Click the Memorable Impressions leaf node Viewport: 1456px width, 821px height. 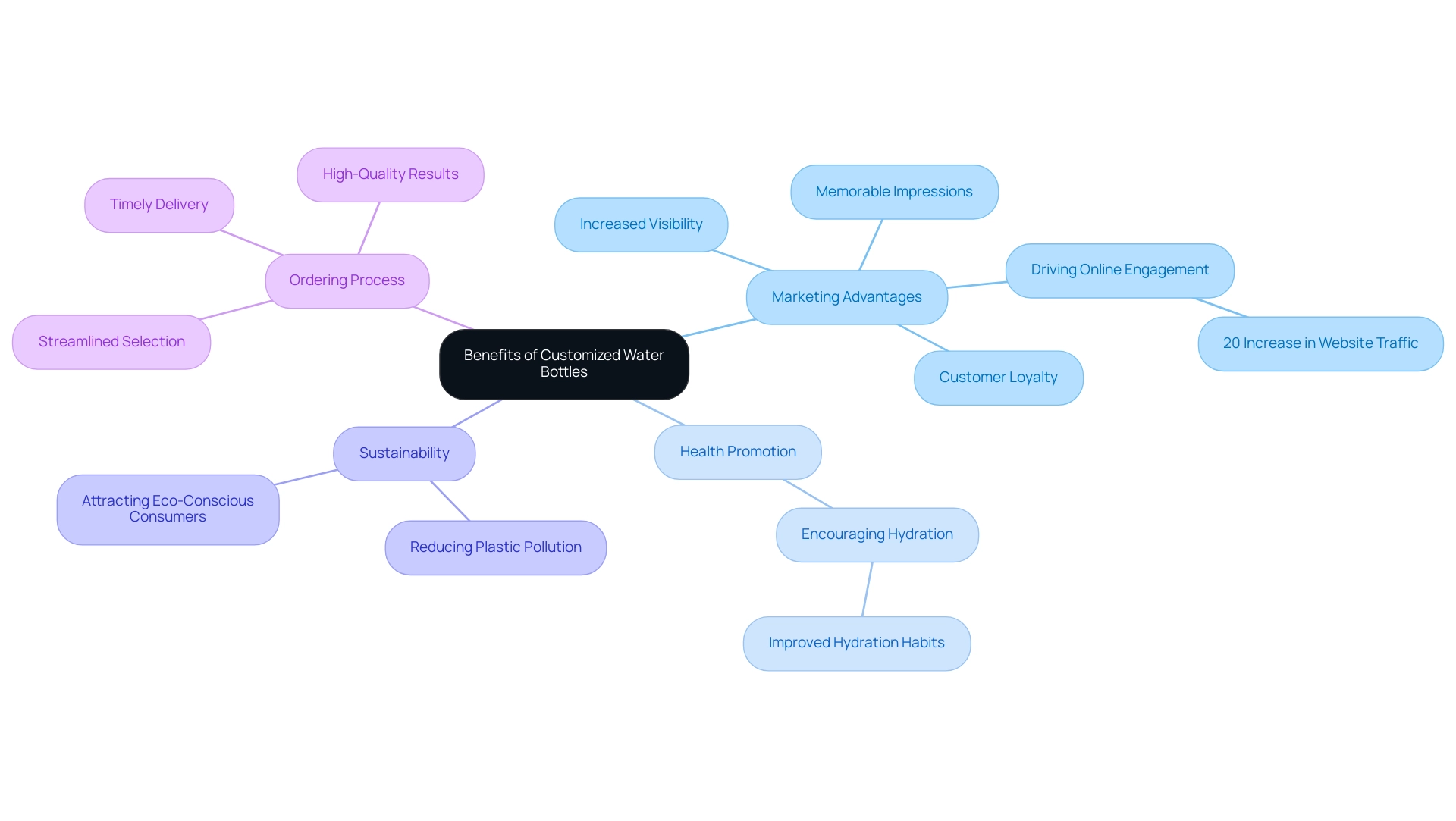click(893, 191)
